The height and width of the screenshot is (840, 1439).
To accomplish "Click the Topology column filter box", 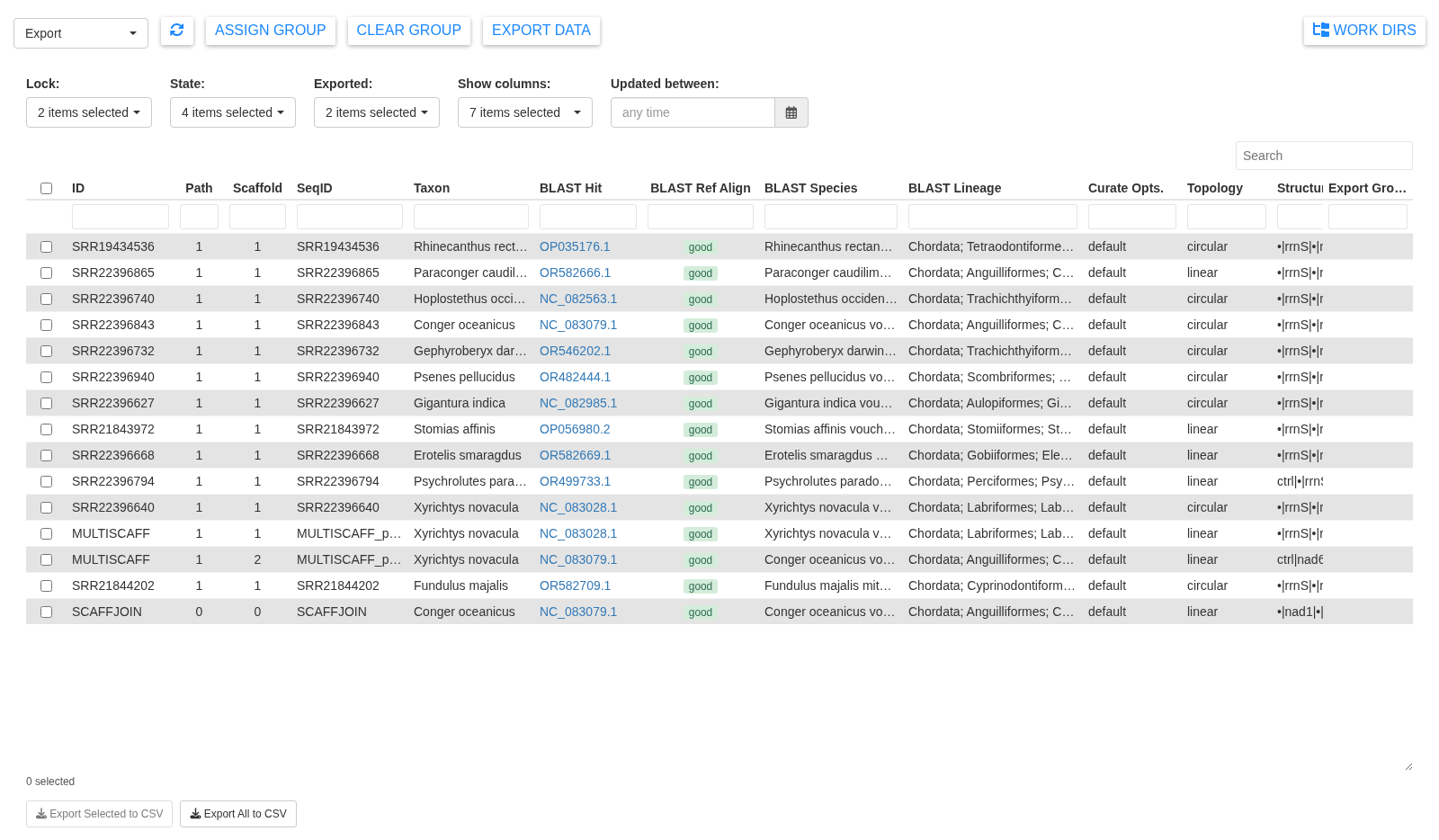I will pos(1227,217).
